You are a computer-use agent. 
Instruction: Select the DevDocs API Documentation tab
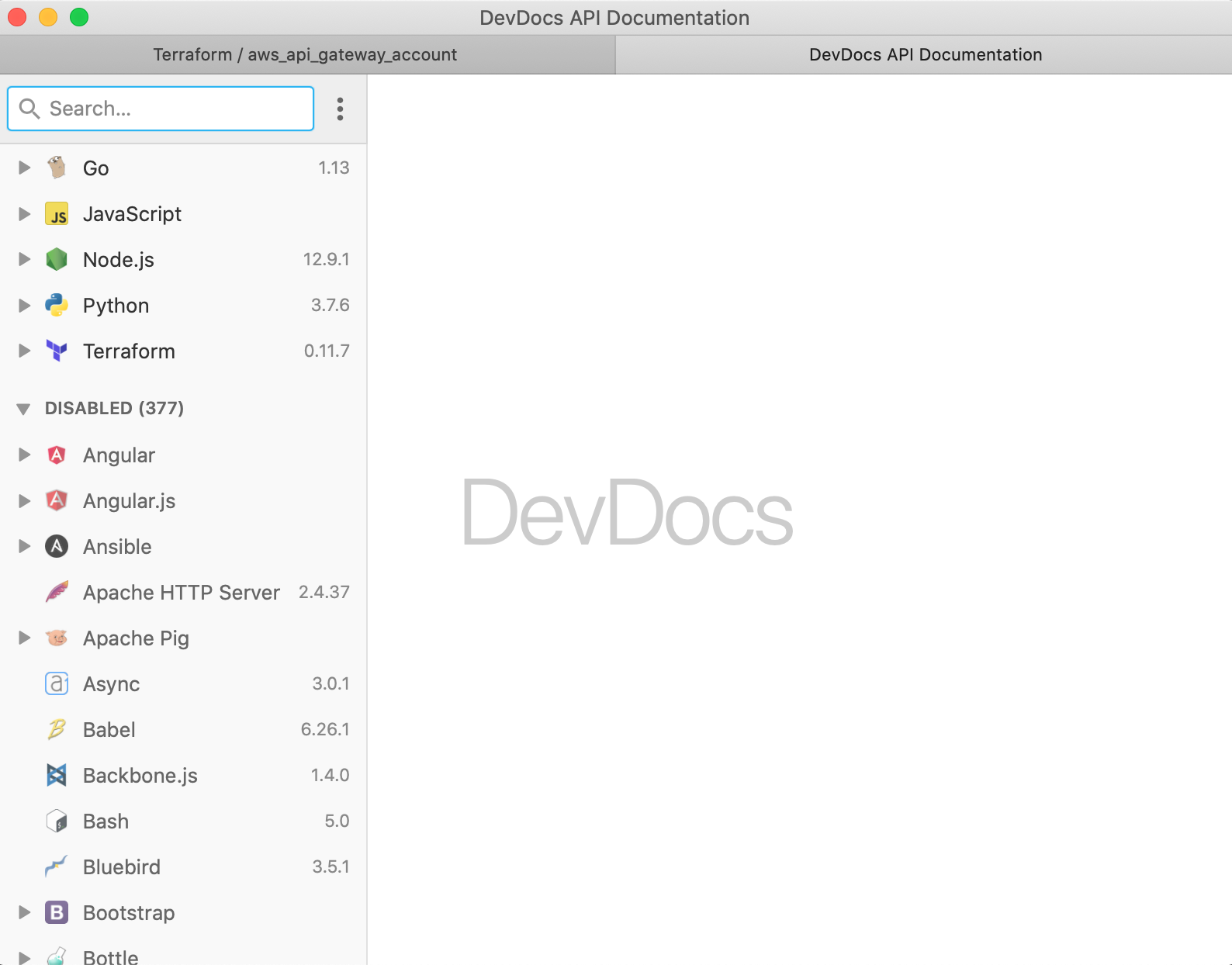click(x=924, y=54)
